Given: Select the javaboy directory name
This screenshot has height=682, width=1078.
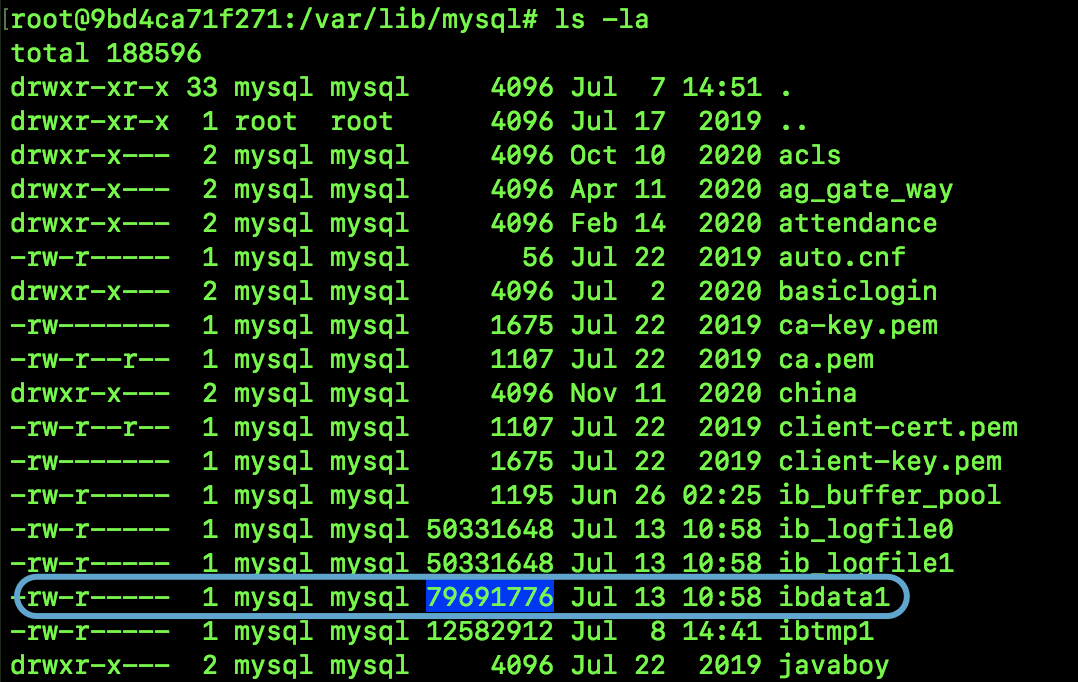Looking at the screenshot, I should tap(834, 666).
